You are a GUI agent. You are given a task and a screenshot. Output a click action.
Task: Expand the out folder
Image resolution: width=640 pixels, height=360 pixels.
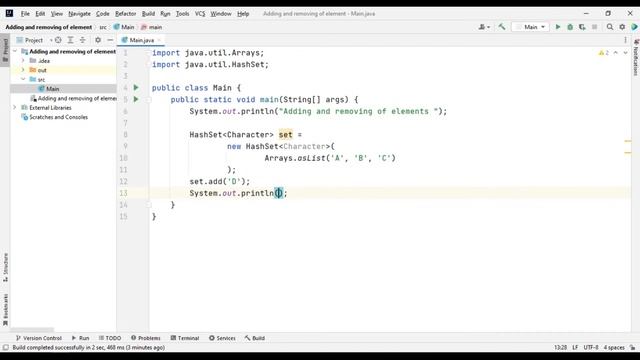point(23,70)
